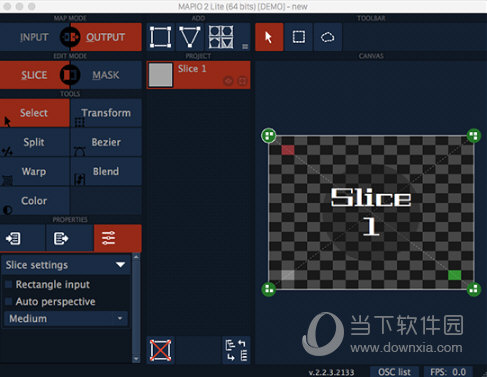Activate the Bezier tool

[106, 142]
